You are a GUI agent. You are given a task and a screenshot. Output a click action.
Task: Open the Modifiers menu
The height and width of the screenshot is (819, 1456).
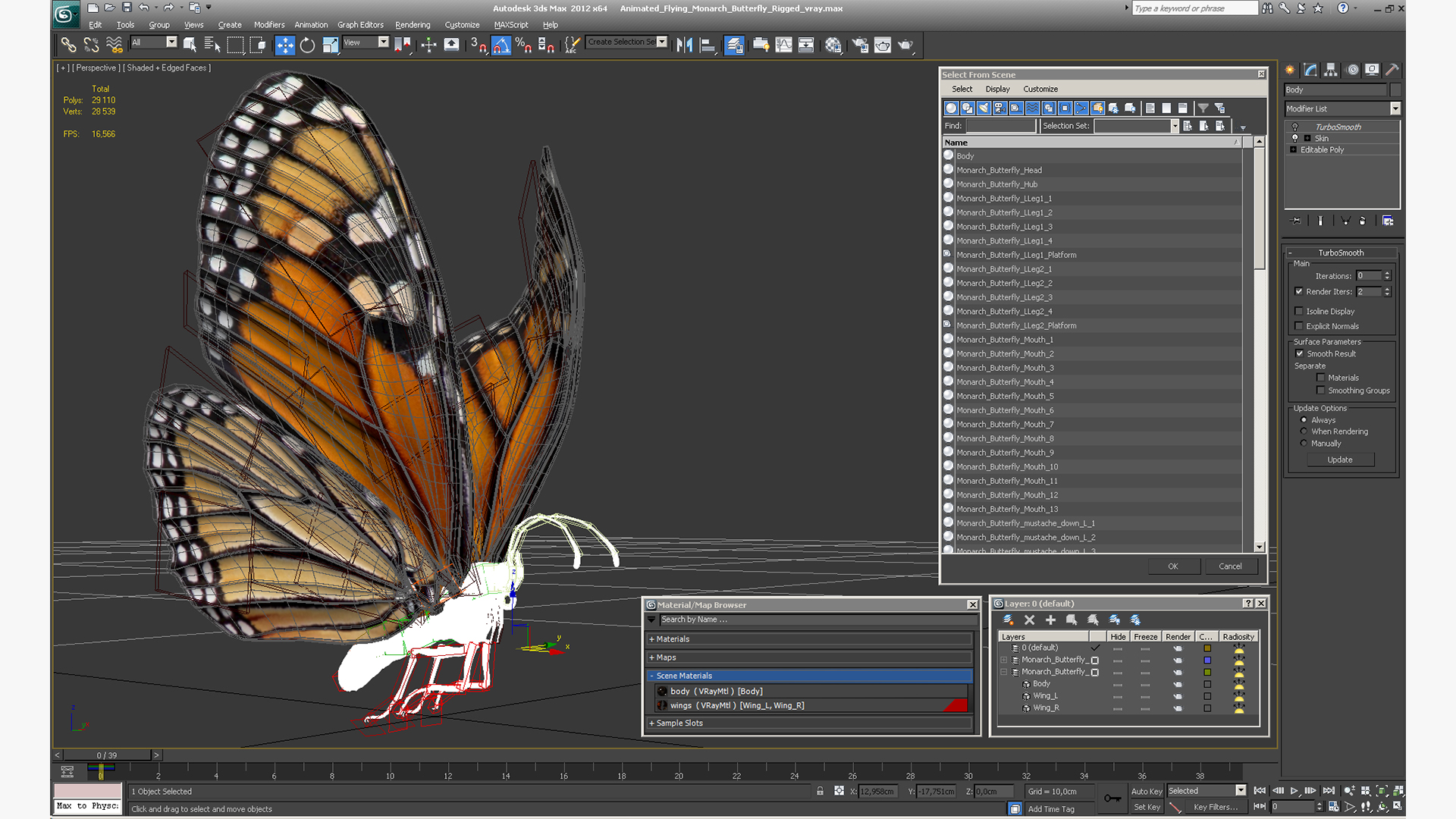269,25
